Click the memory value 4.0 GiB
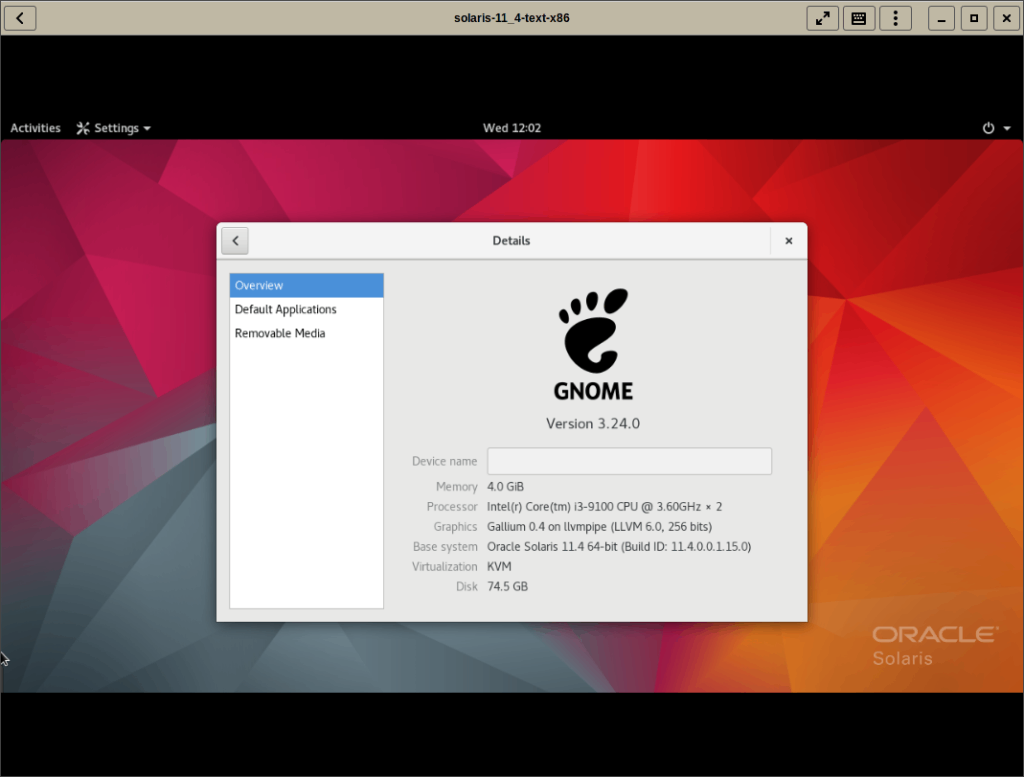The image size is (1024, 777). click(505, 486)
